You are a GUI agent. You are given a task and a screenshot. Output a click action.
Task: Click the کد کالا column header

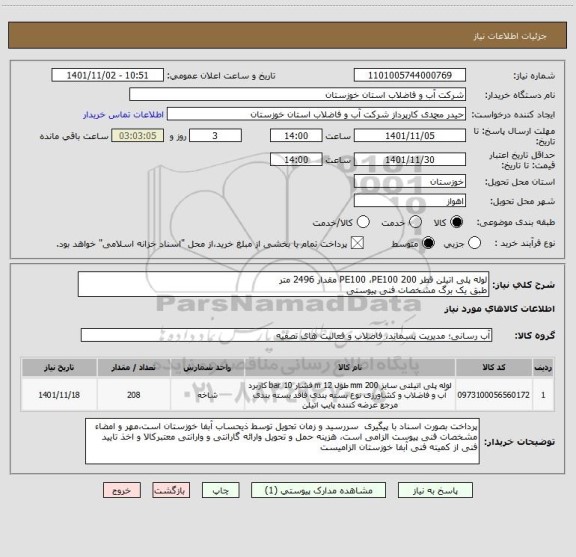494,367
